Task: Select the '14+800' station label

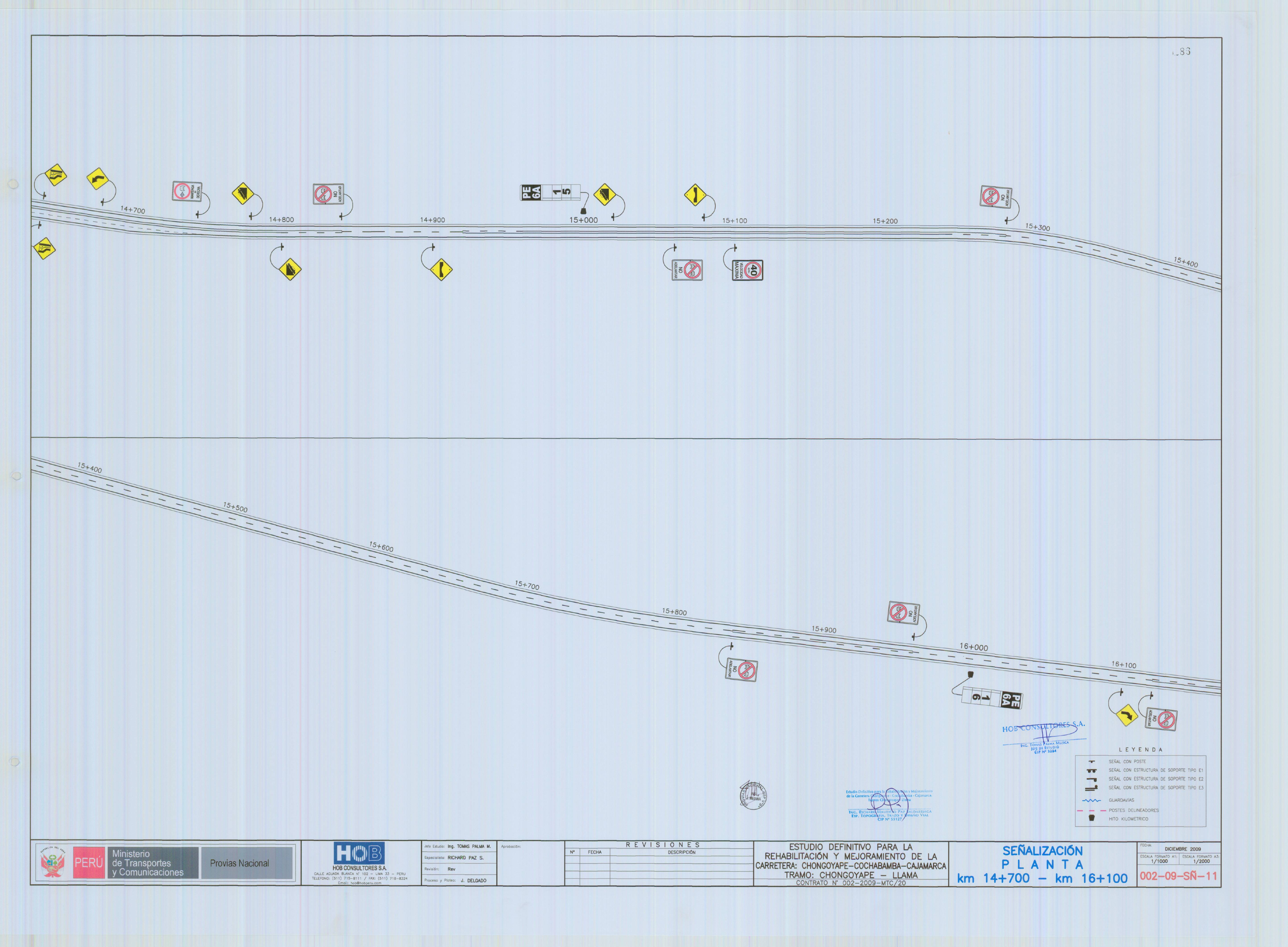Action: (282, 220)
